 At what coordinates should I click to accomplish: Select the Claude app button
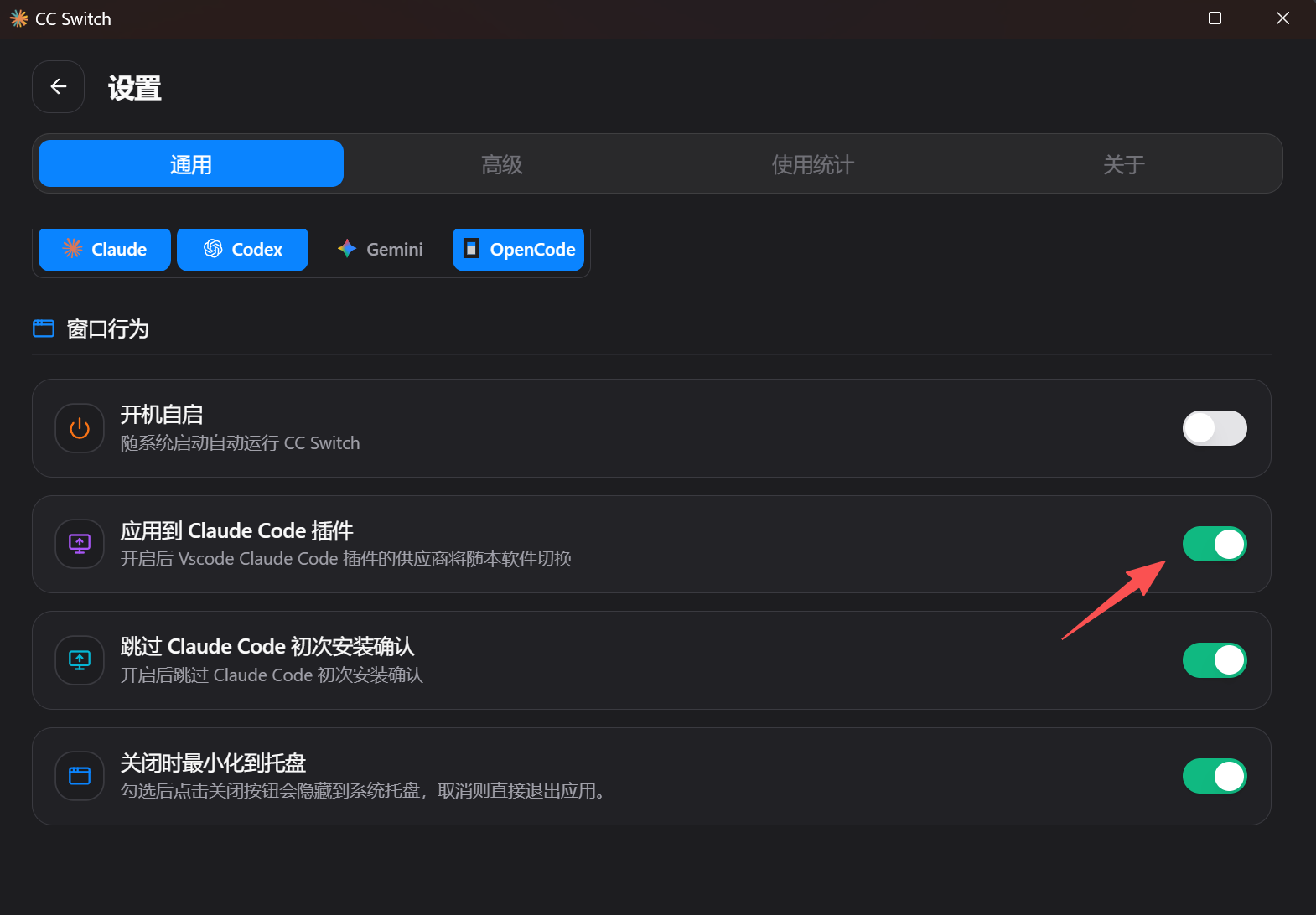click(105, 249)
